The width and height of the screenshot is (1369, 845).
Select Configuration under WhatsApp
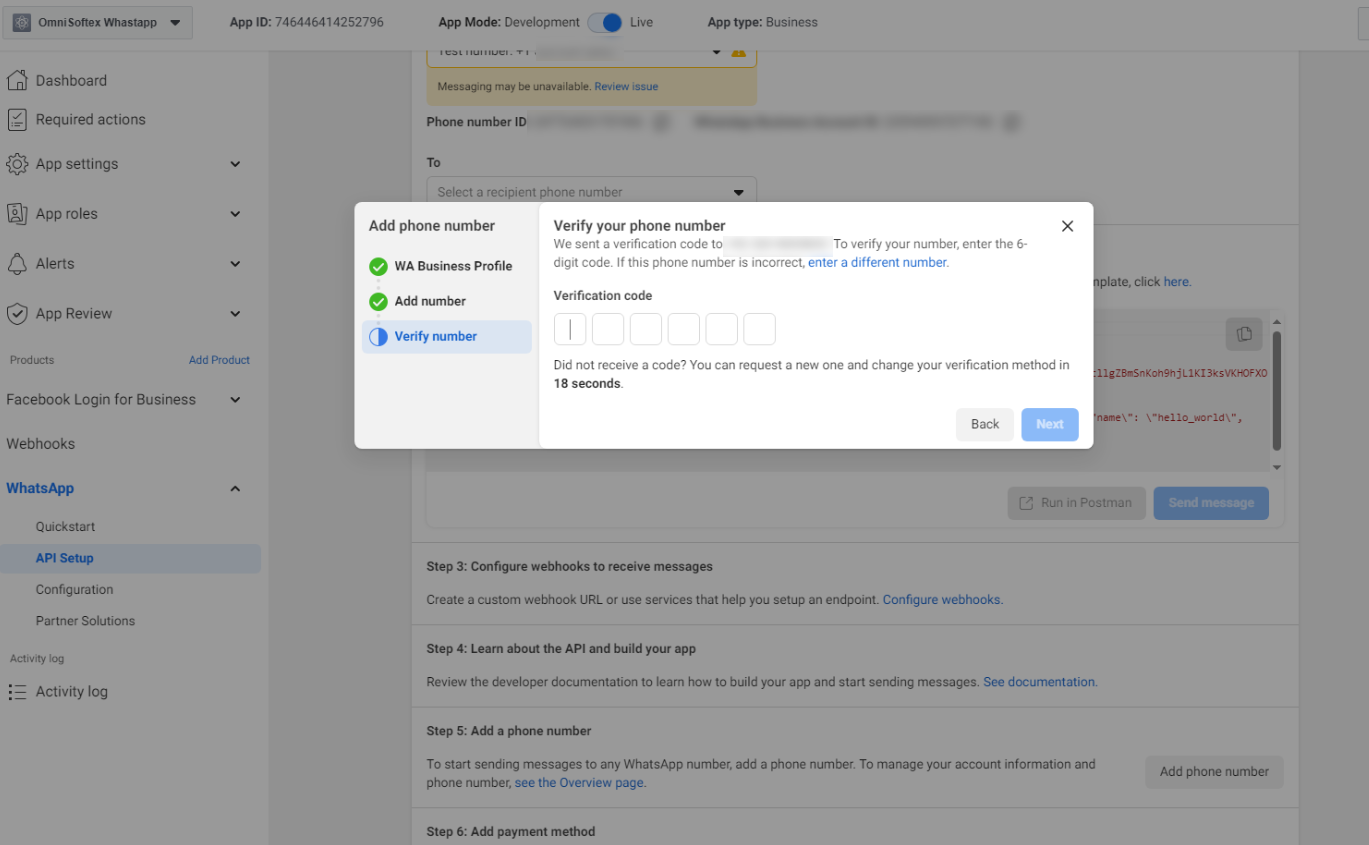pyautogui.click(x=74, y=590)
